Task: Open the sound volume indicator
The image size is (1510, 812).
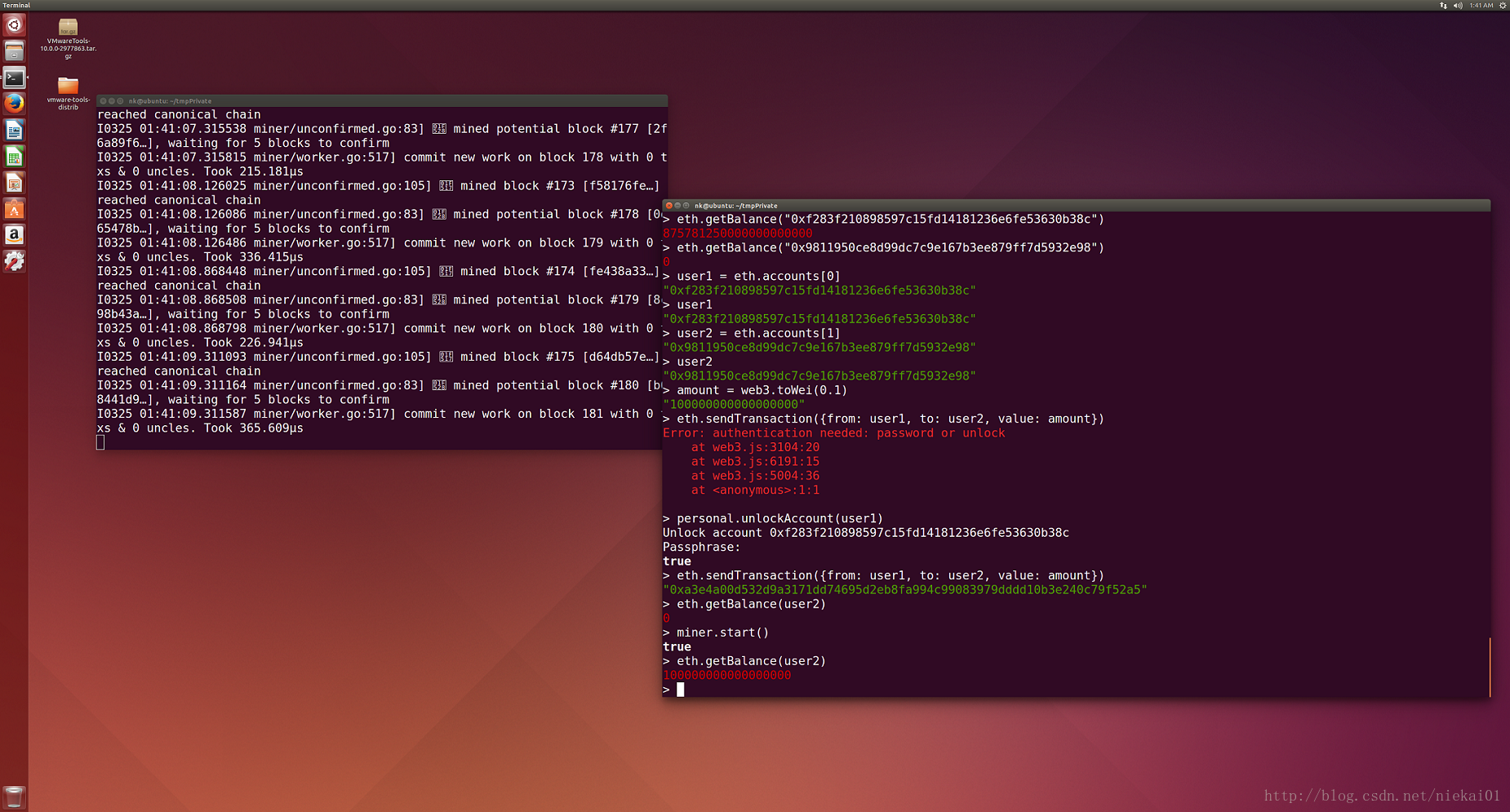Action: point(1458,6)
